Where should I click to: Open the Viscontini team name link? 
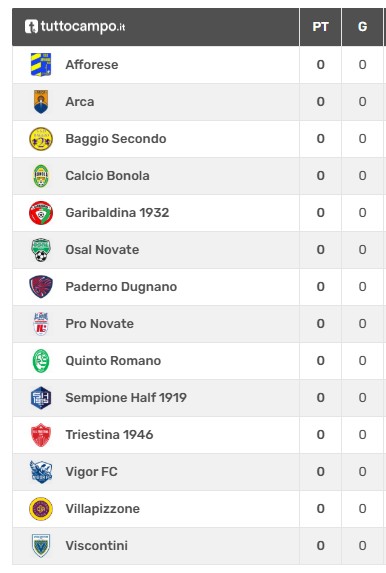point(96,546)
